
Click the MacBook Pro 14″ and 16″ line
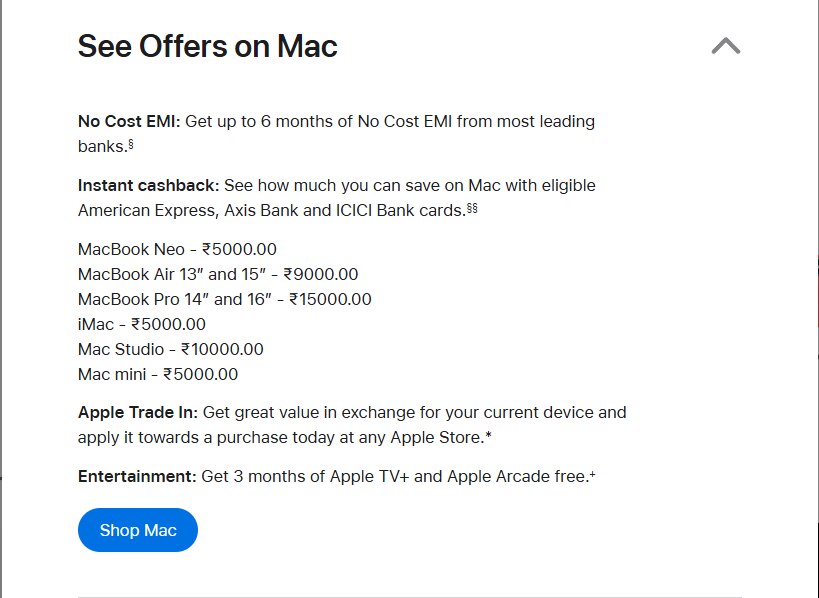pos(225,299)
